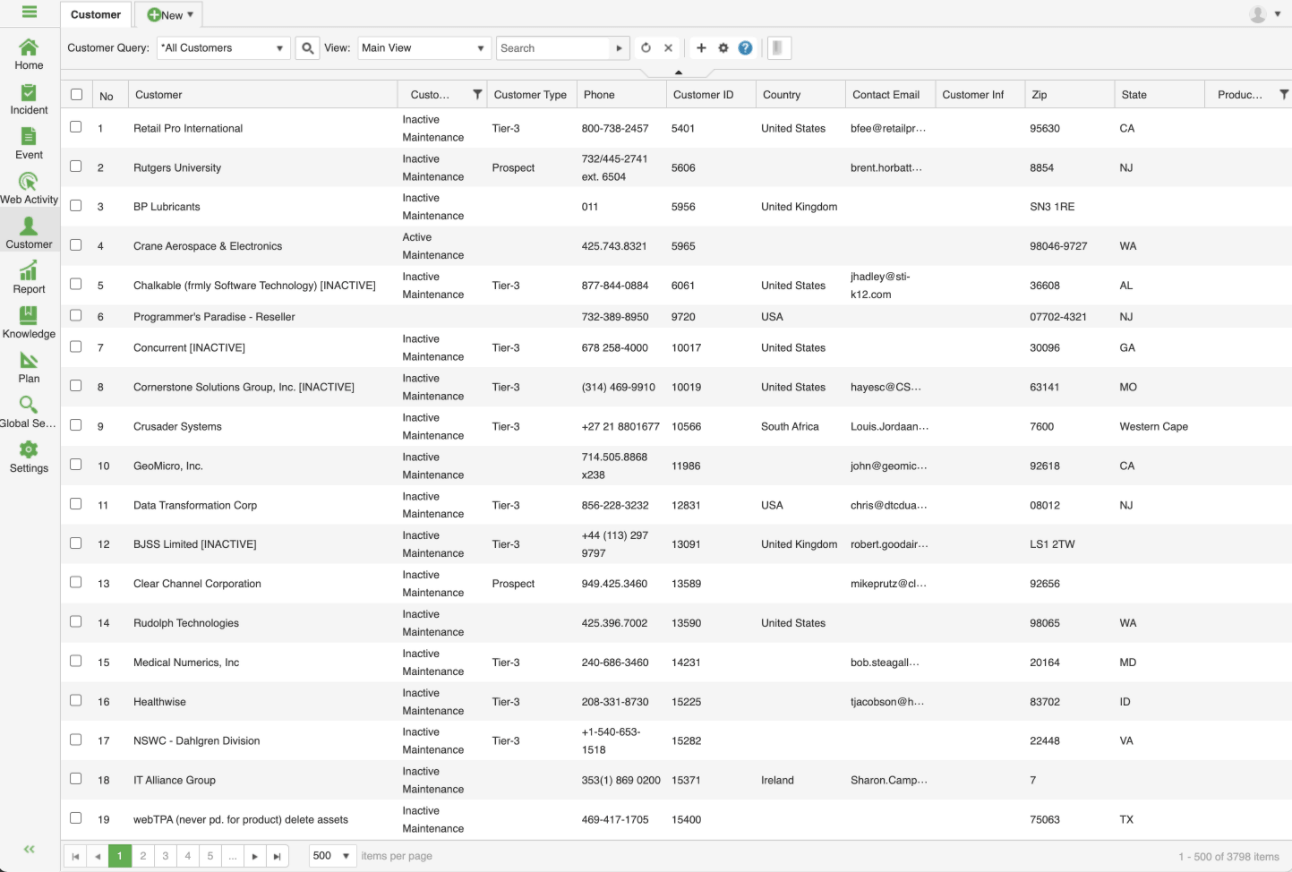Check the Programmer's Paradise - Reseller row
Image resolution: width=1292 pixels, height=872 pixels.
pyautogui.click(x=76, y=315)
